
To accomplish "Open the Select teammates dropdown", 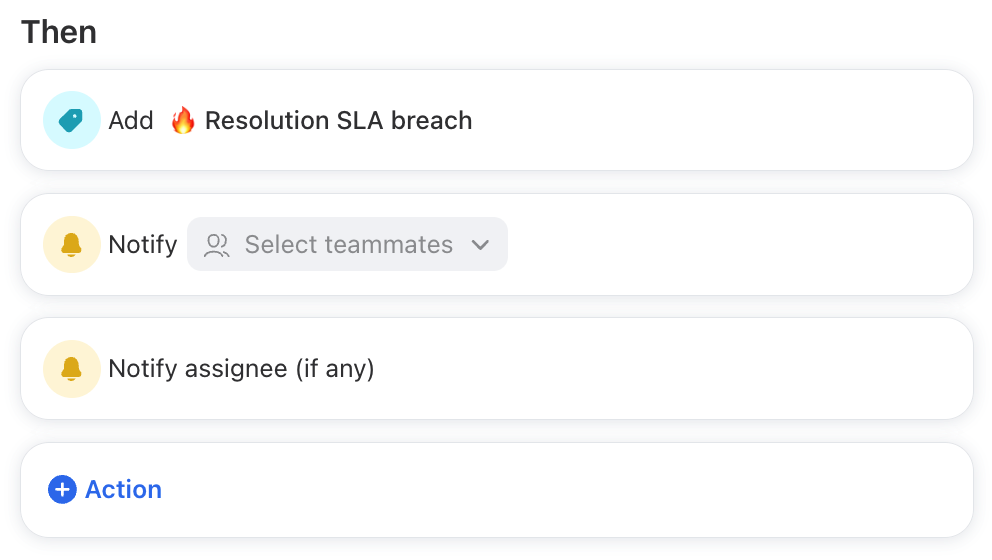I will pyautogui.click(x=347, y=244).
